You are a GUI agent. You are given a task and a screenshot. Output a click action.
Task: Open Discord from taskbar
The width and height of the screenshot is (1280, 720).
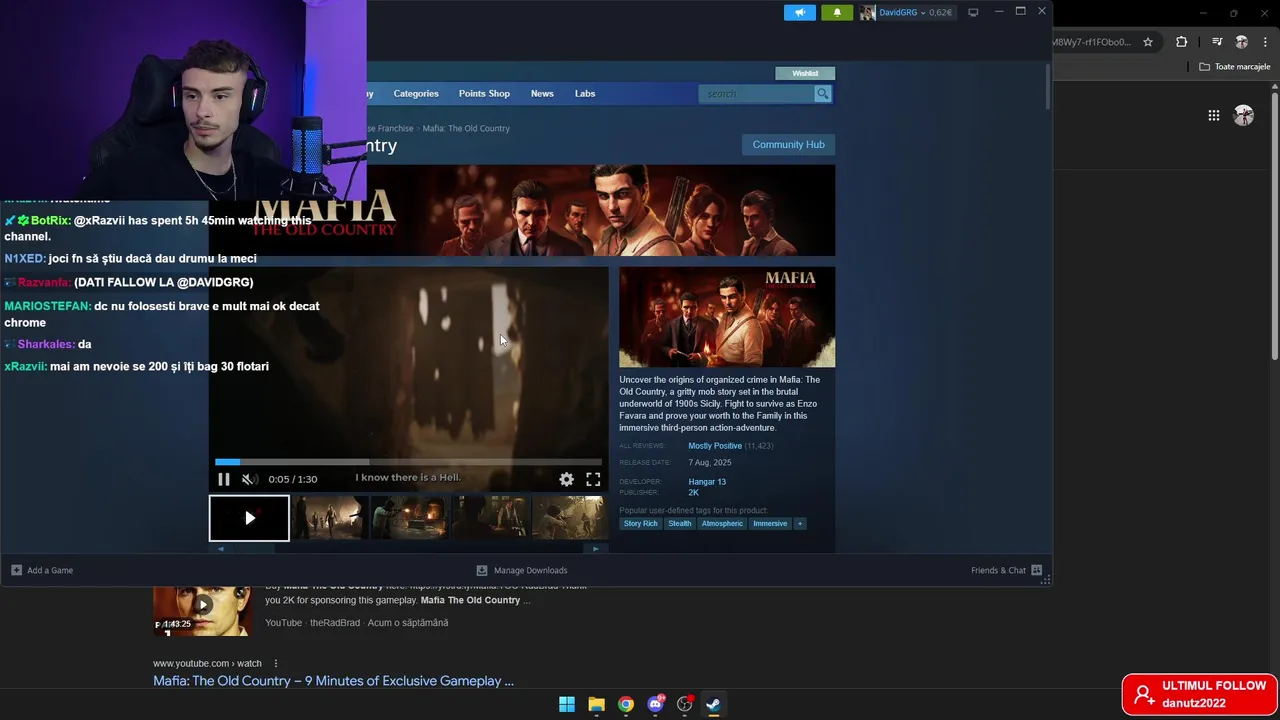[655, 704]
